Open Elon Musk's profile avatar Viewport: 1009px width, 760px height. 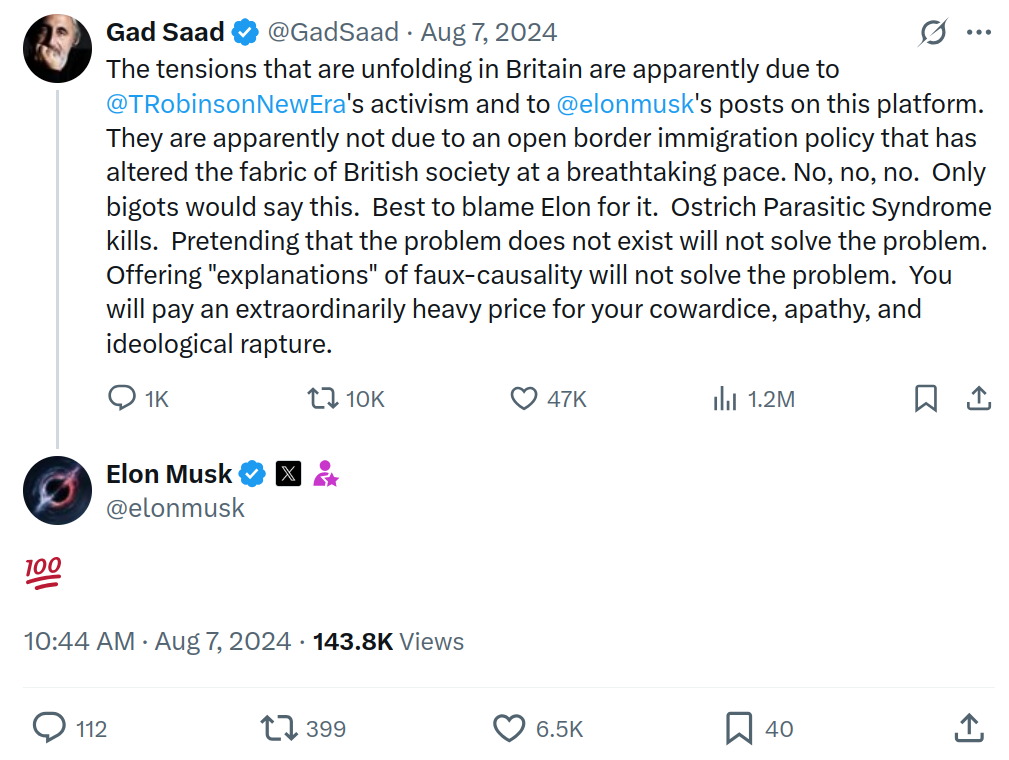click(x=57, y=490)
